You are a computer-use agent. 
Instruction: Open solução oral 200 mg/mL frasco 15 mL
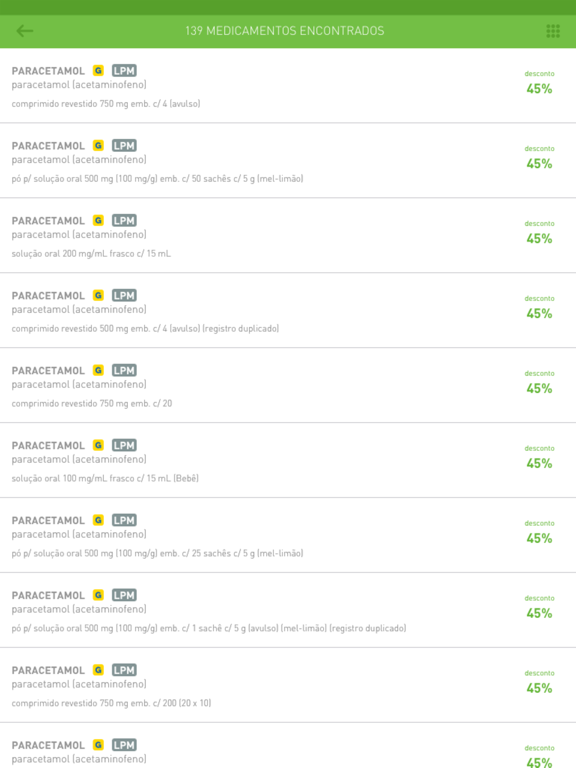coord(288,236)
